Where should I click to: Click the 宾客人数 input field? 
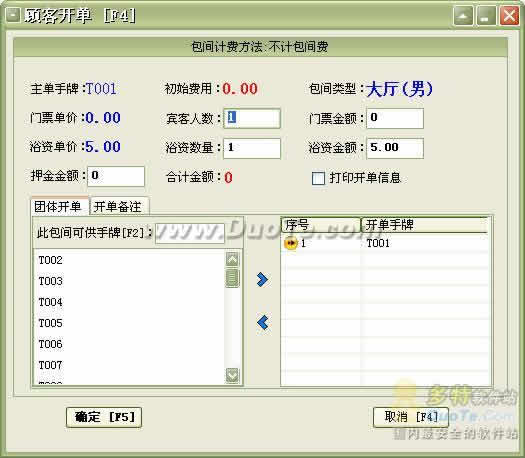click(x=252, y=118)
